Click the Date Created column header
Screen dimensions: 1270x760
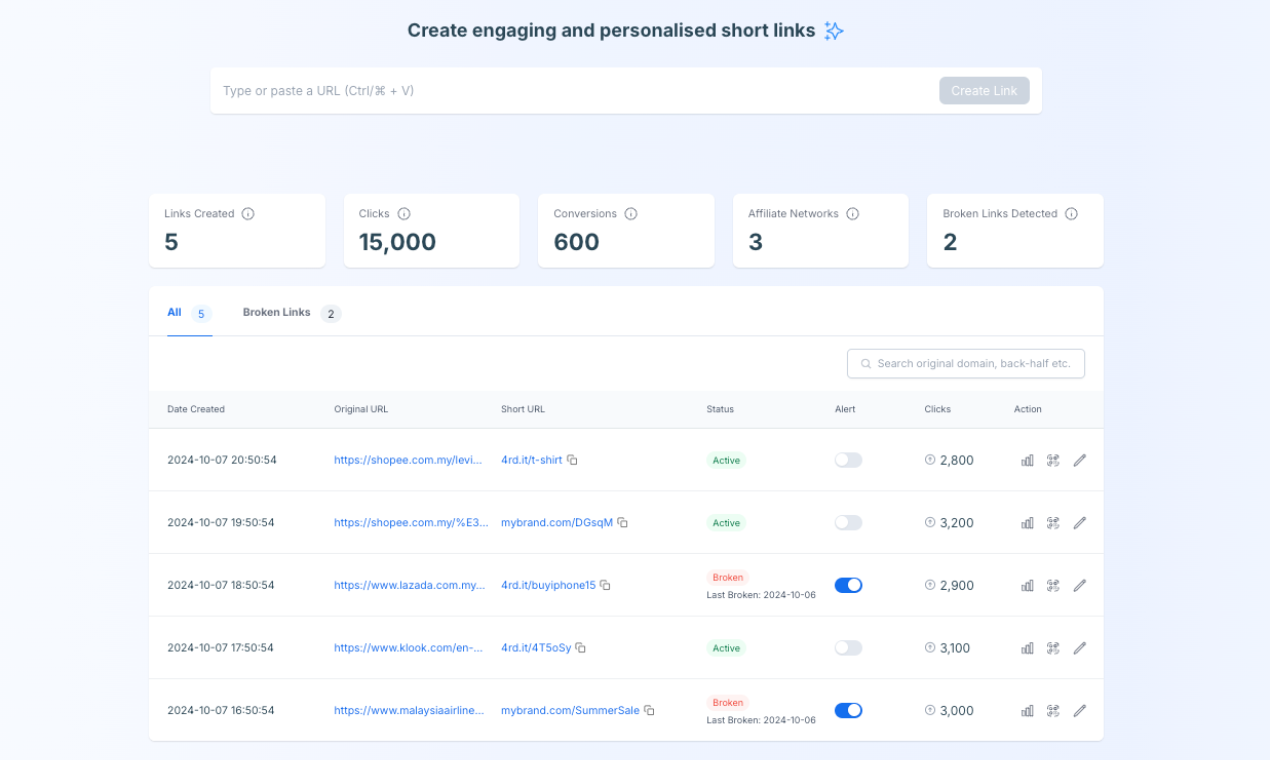(196, 409)
